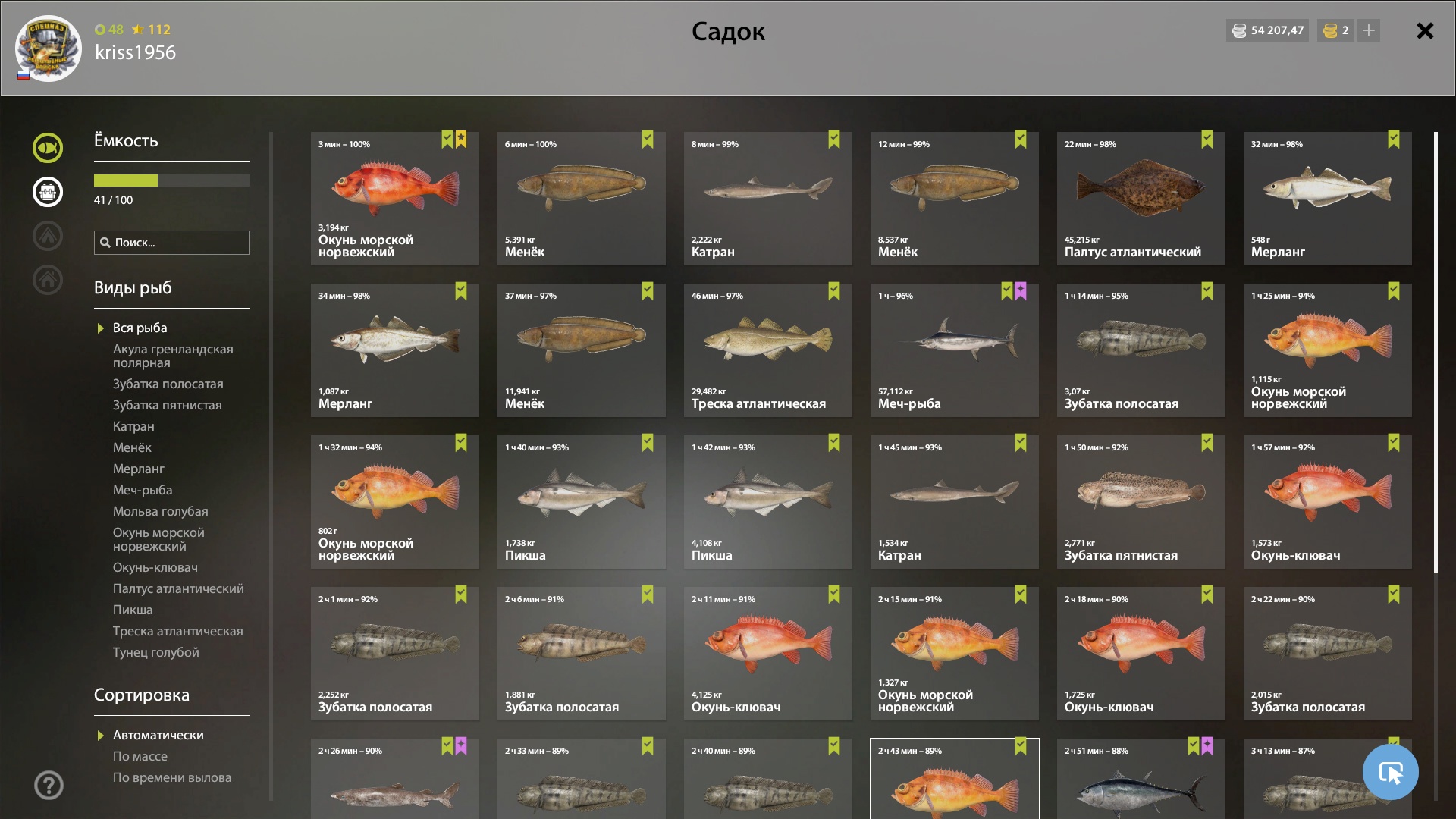Viewport: 1456px width, 819px height.
Task: Toggle green bookmark on 1,738 кг Пикша card
Action: coord(648,443)
